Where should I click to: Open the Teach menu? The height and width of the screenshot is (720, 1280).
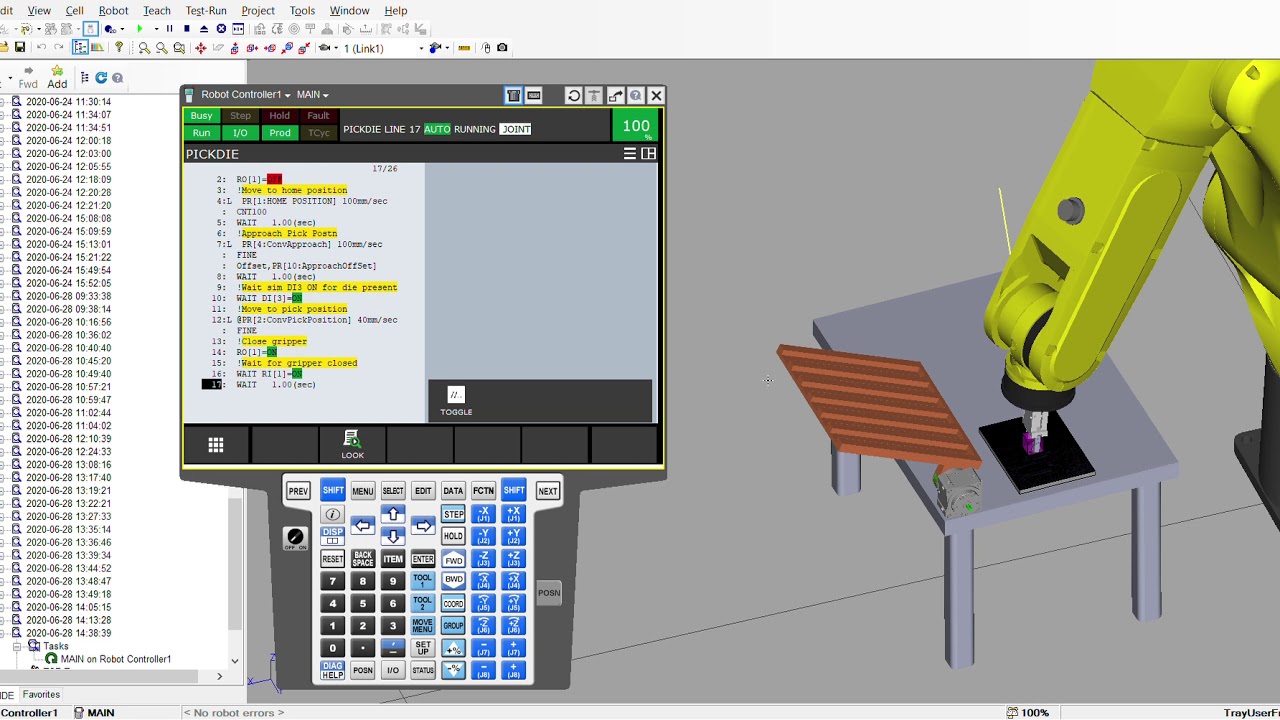point(157,10)
